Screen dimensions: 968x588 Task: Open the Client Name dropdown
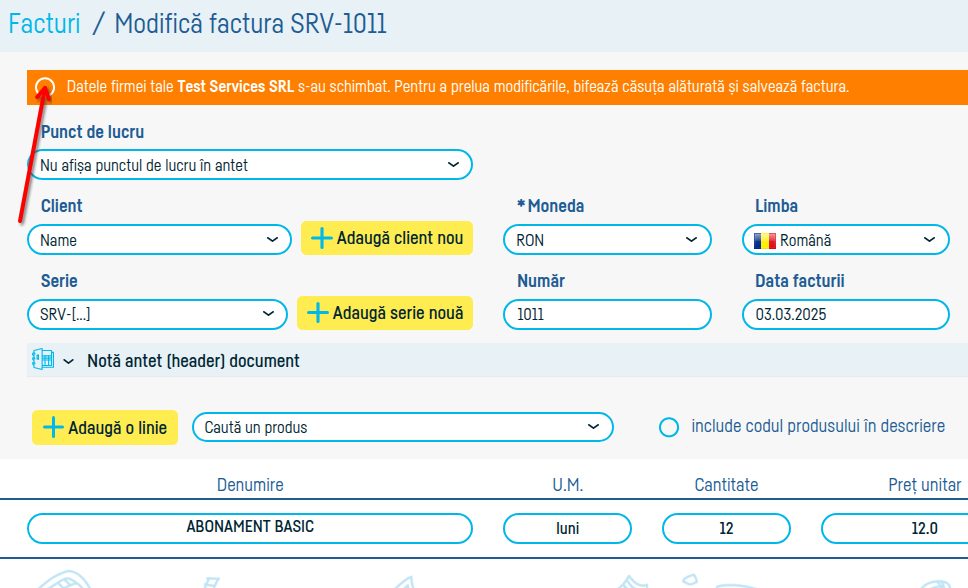[159, 240]
